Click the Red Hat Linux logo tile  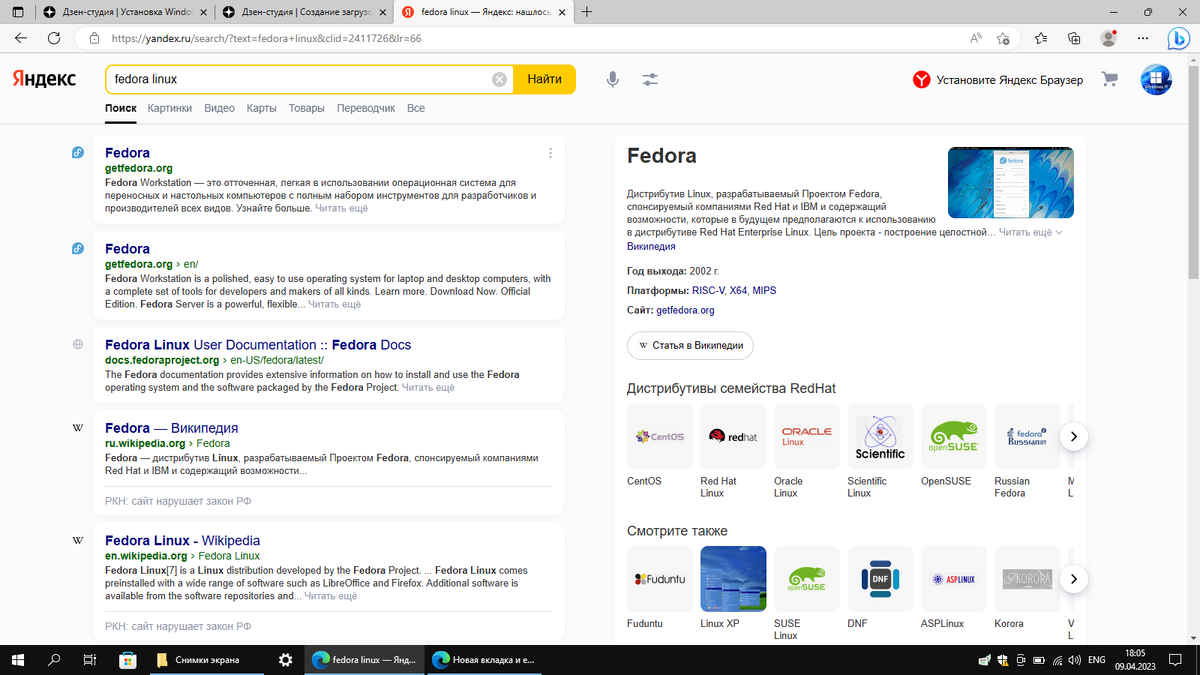point(733,436)
